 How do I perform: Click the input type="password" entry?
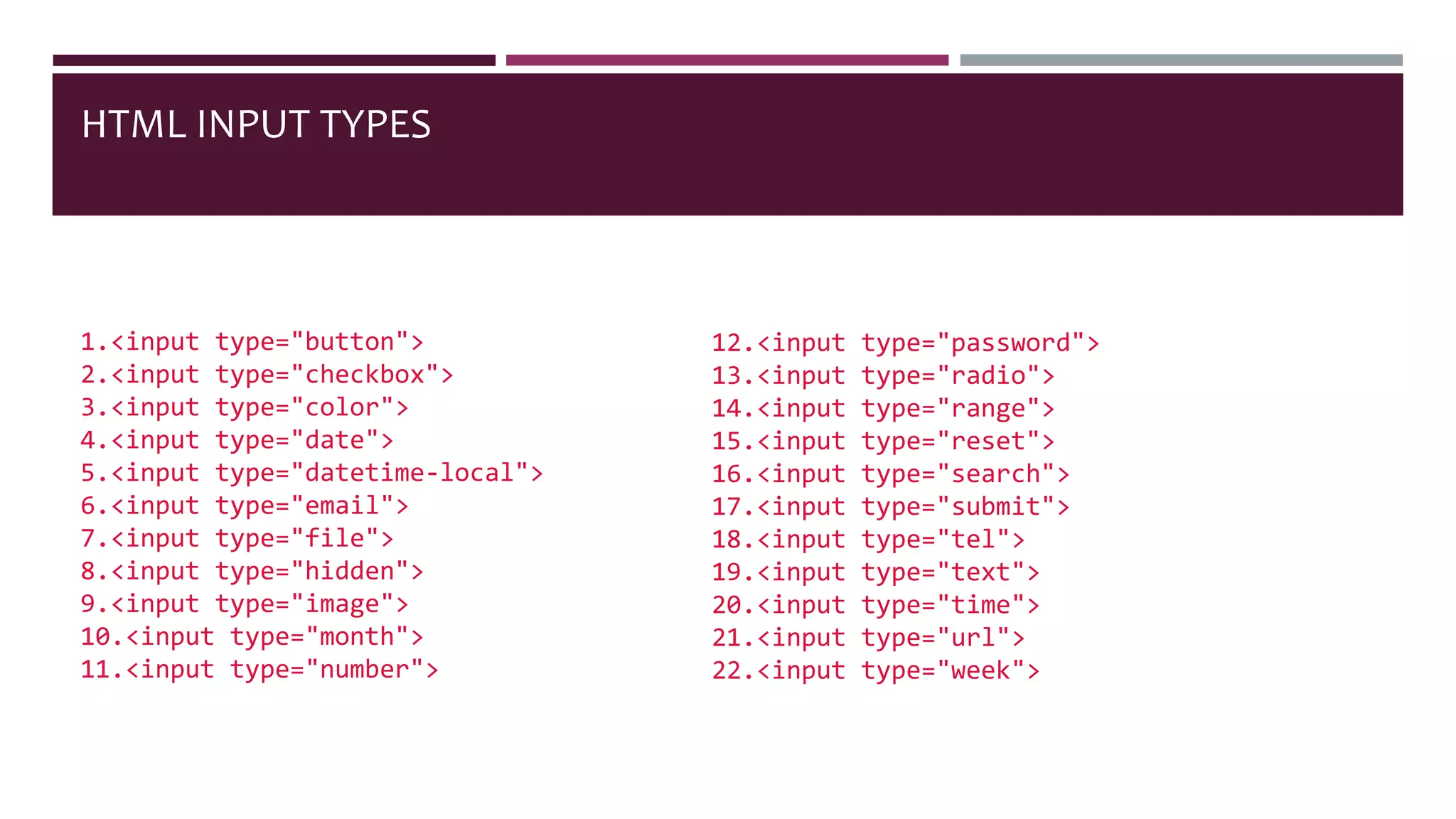pyautogui.click(x=906, y=343)
